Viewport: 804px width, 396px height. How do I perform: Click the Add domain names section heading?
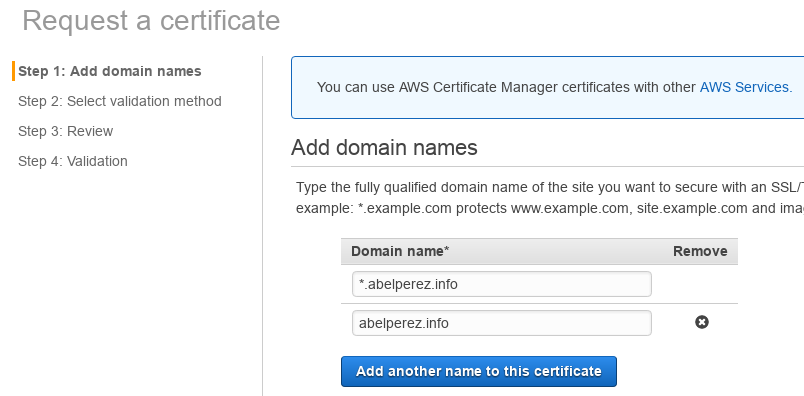click(384, 148)
